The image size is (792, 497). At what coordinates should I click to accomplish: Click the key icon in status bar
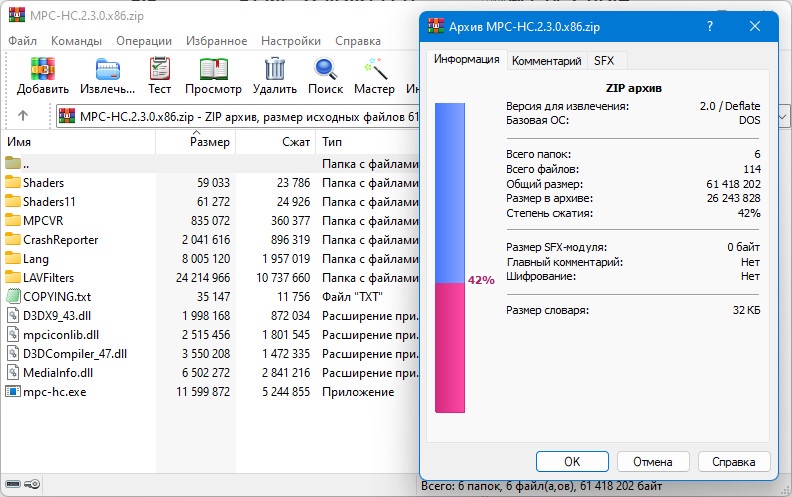[32, 484]
